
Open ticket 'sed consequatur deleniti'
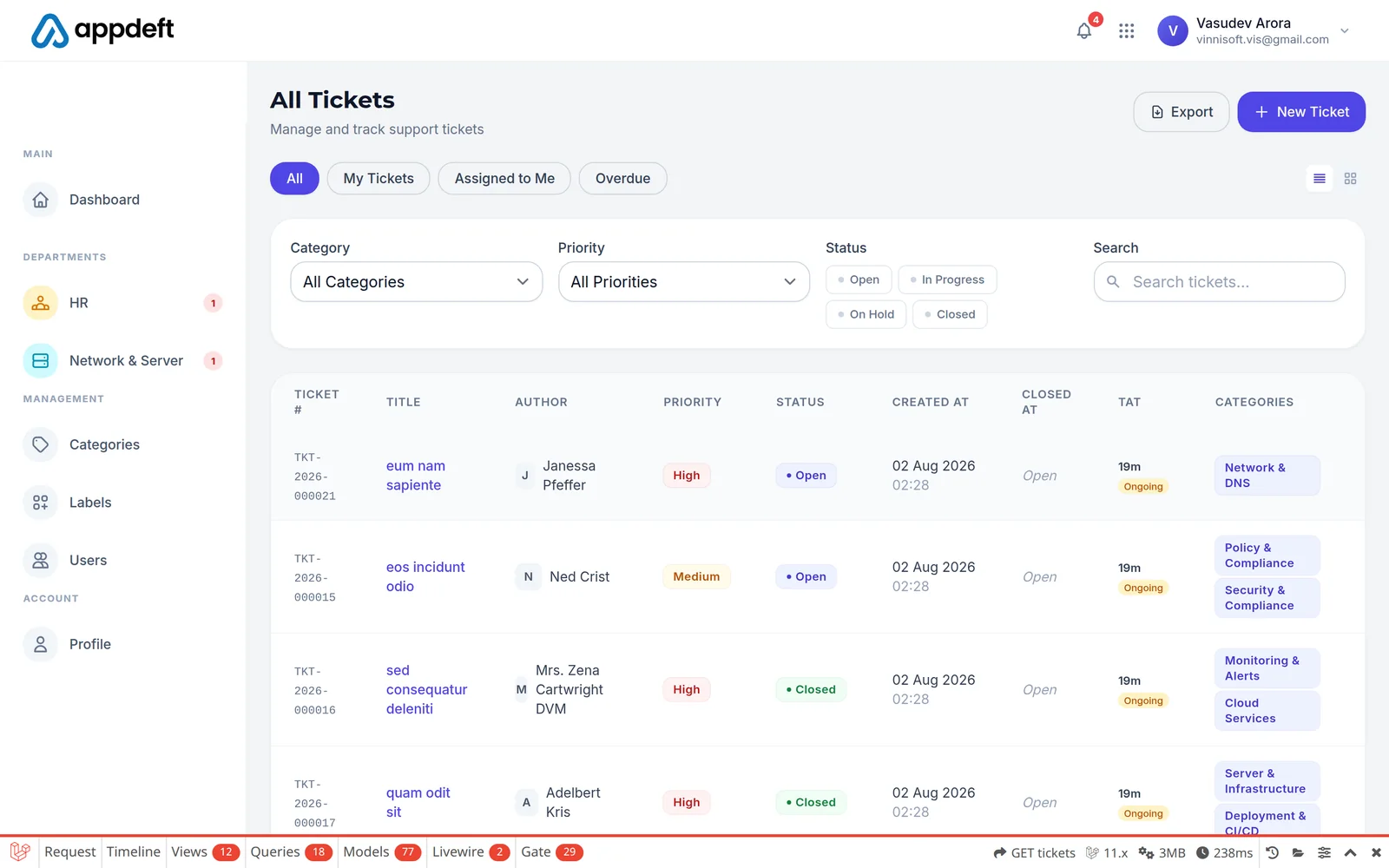point(426,690)
